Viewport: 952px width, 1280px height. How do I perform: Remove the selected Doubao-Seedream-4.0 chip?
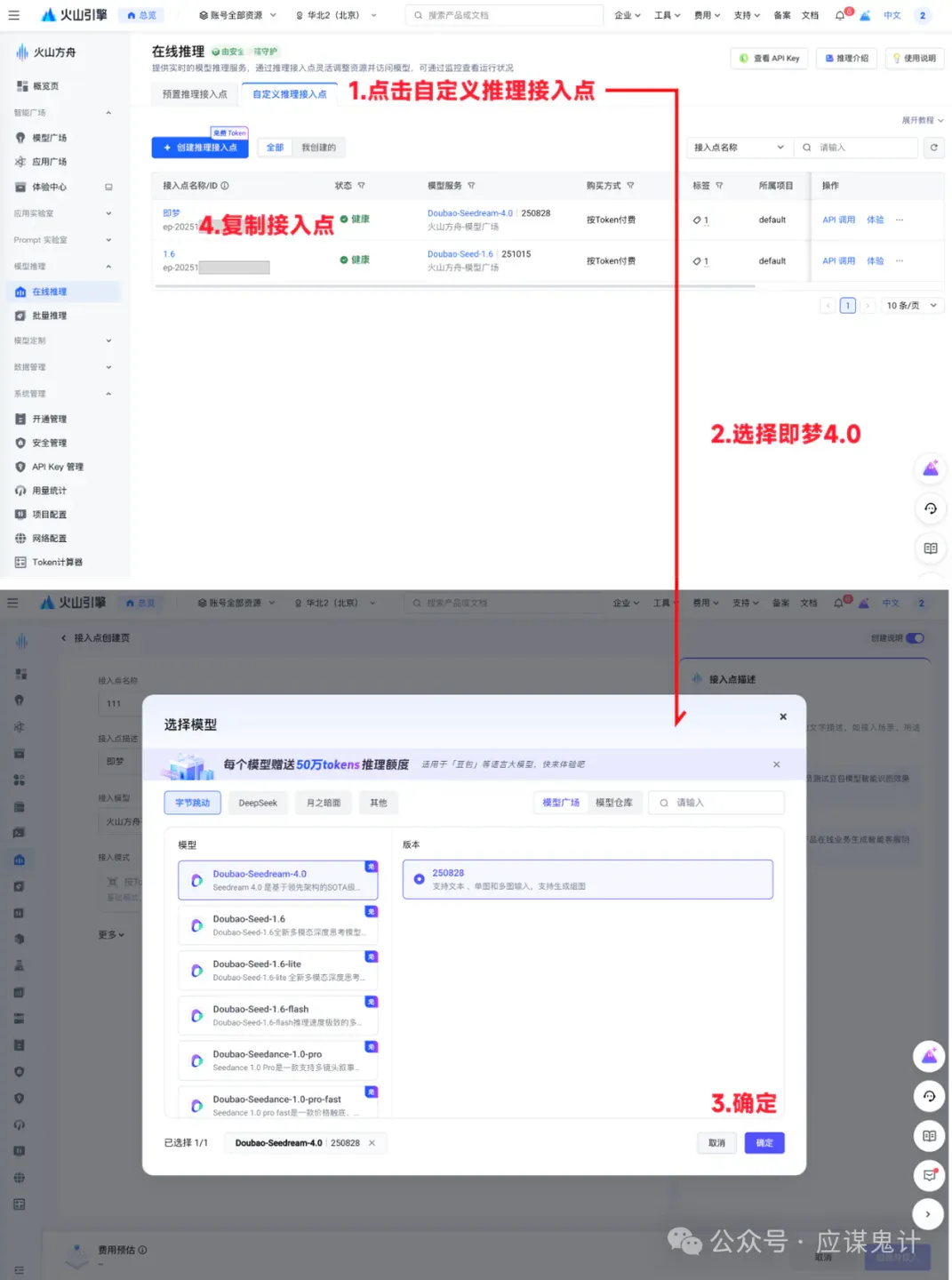(372, 1143)
